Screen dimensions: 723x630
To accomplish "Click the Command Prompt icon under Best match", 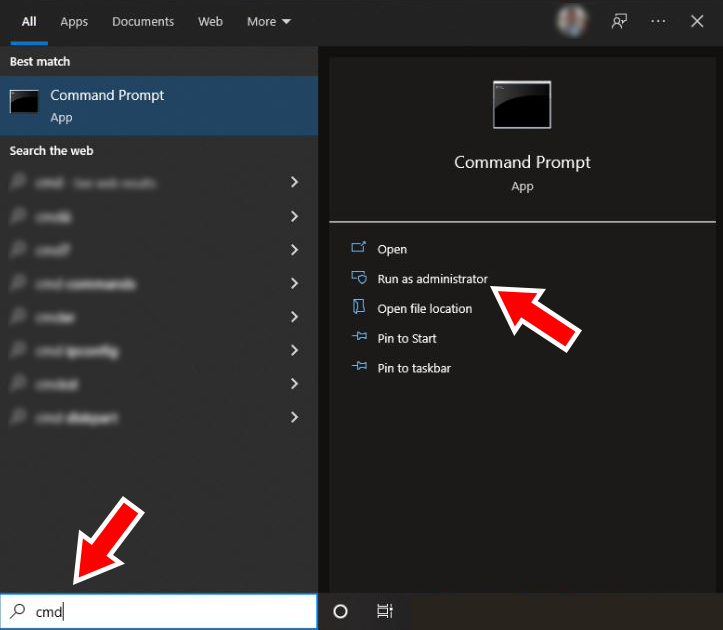I will click(25, 102).
